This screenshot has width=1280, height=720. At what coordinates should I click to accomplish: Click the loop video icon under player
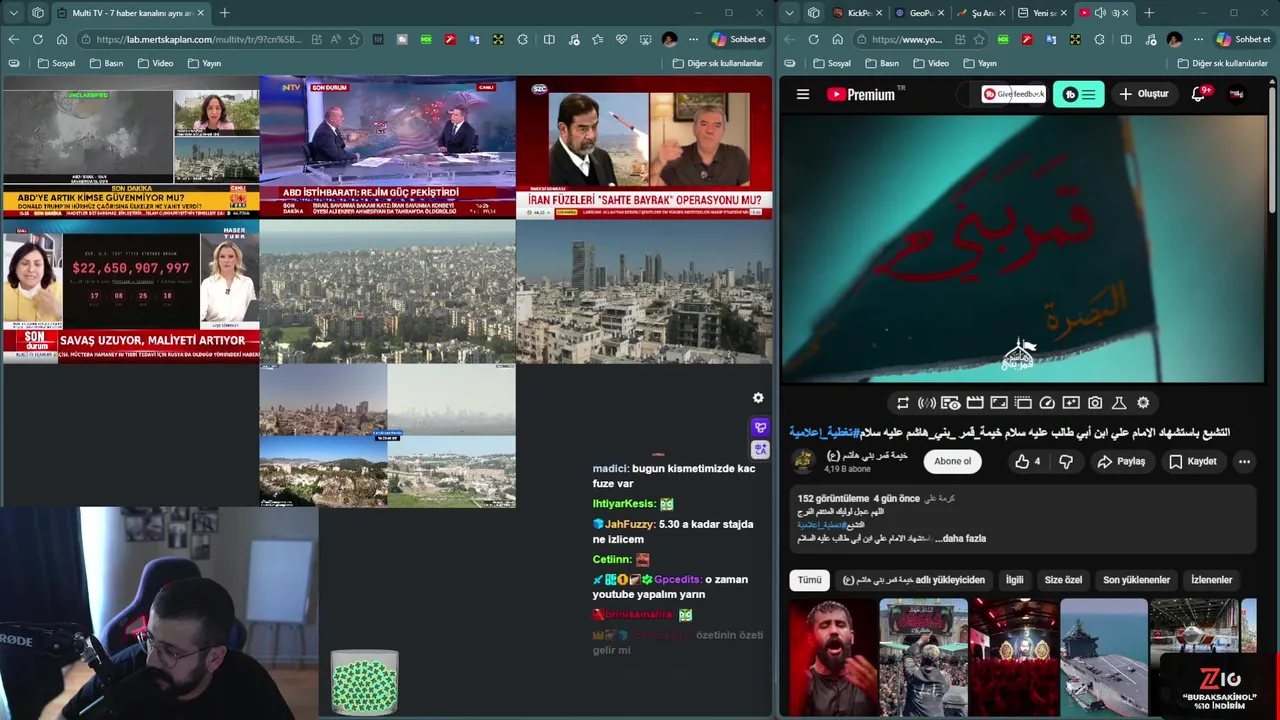tap(903, 403)
